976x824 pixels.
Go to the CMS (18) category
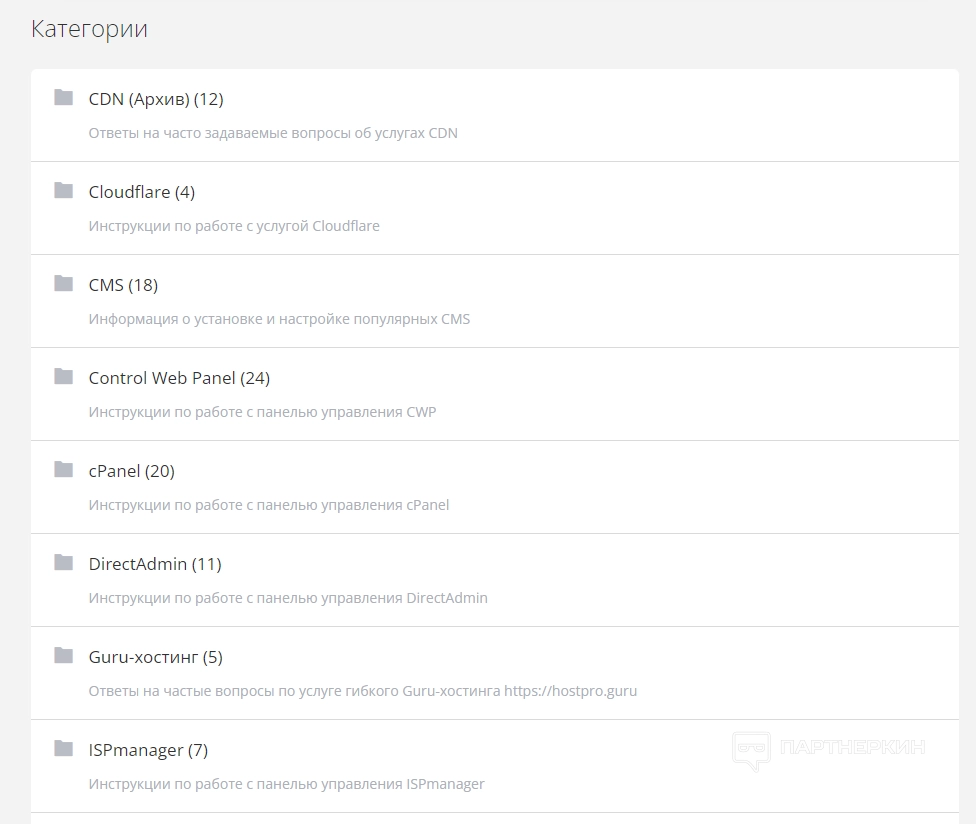tap(123, 285)
